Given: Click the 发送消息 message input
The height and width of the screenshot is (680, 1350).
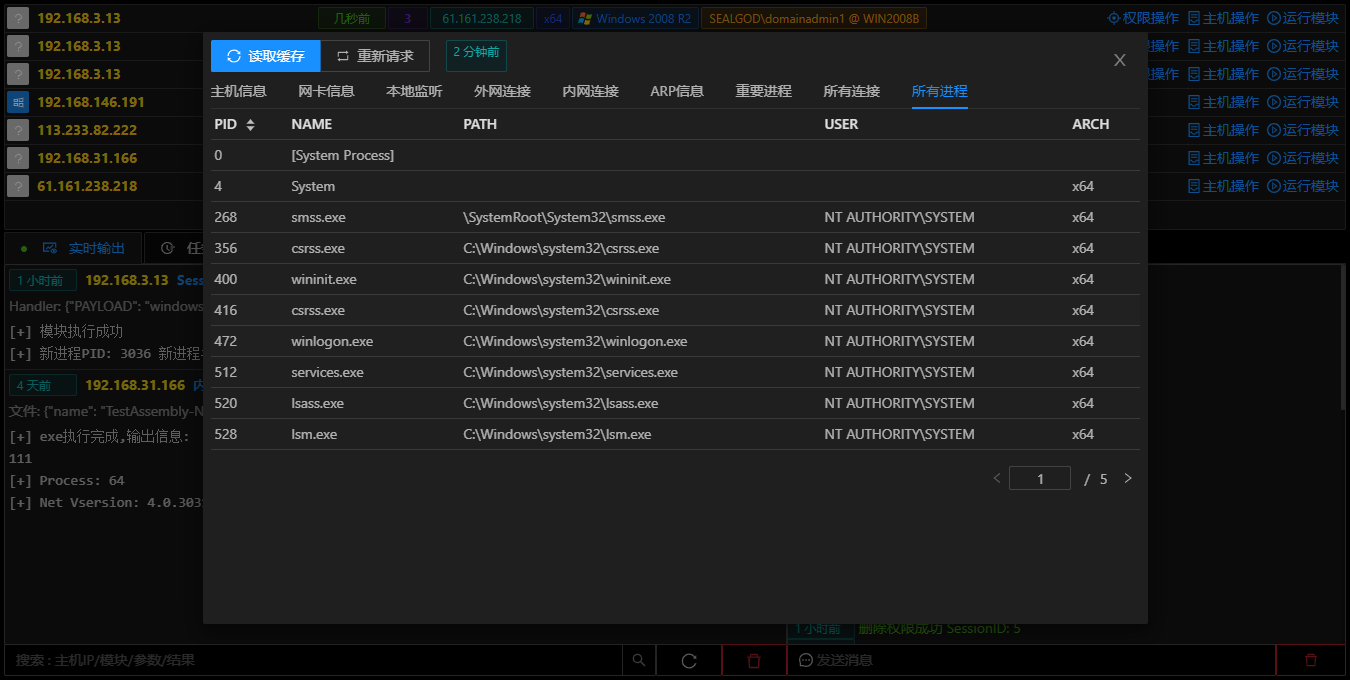Looking at the screenshot, I should [1032, 660].
